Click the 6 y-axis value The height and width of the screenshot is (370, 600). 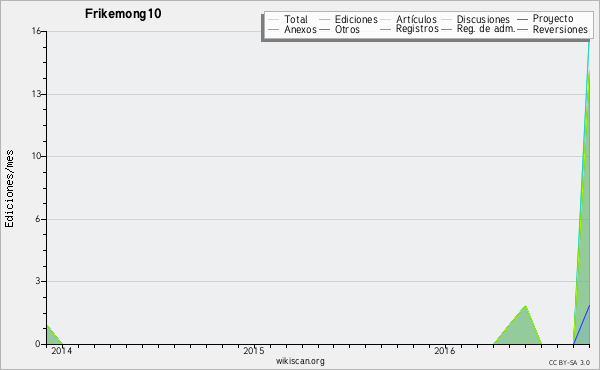pyautogui.click(x=38, y=219)
